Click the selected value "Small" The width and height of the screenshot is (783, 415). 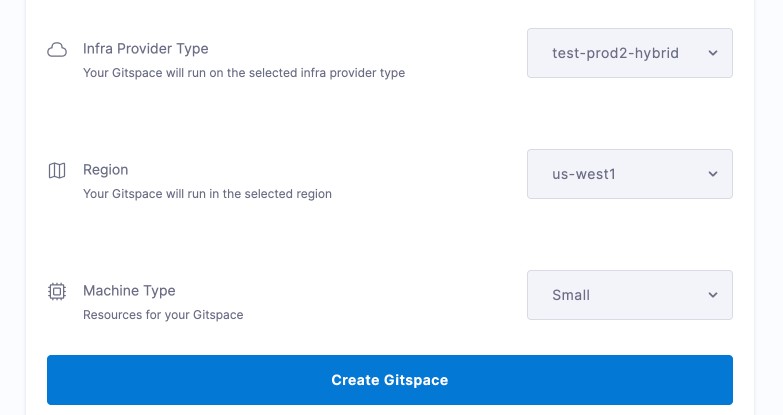[571, 295]
